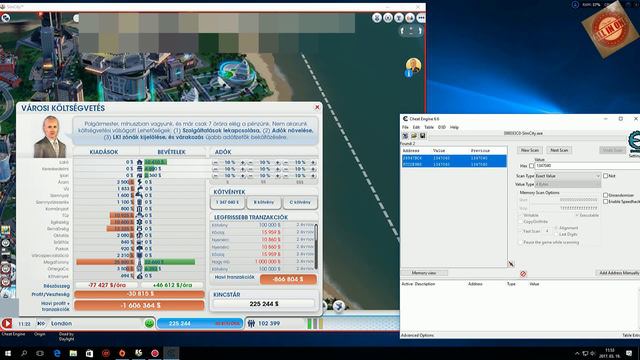
Task: Click the B kötvény bond button
Action: pyautogui.click(x=264, y=202)
